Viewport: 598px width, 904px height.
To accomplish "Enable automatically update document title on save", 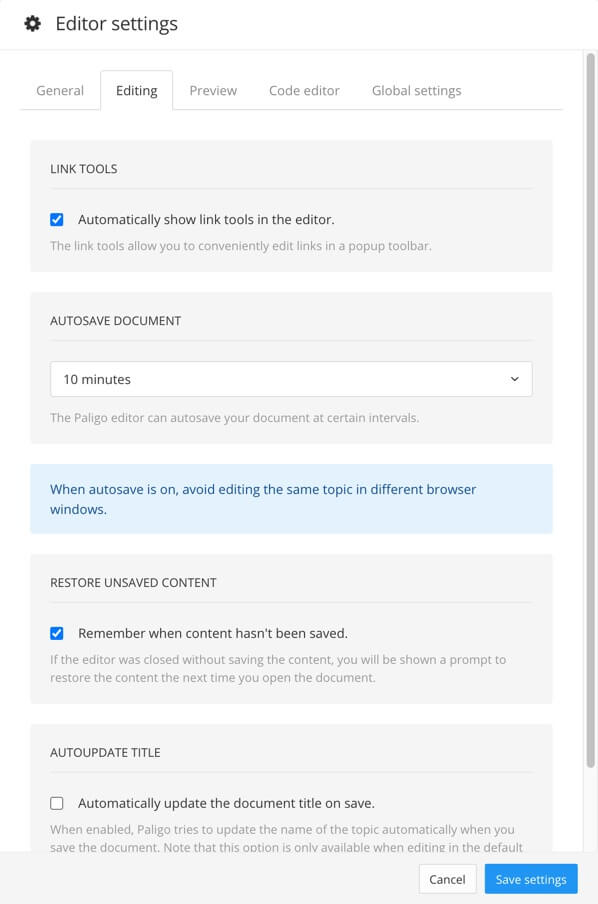I will [57, 803].
